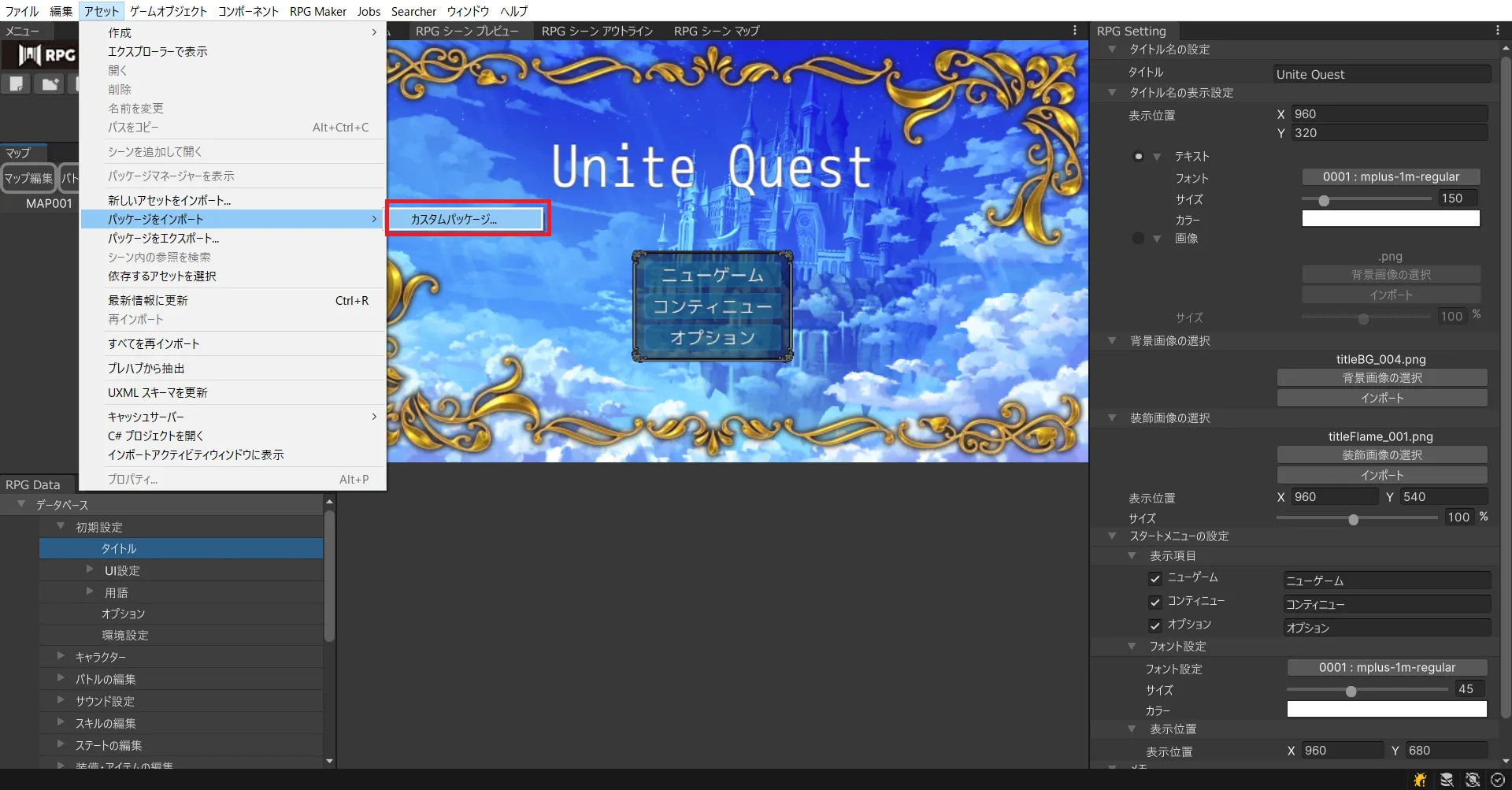Click the add folder icon in menu toolbar

coord(50,83)
